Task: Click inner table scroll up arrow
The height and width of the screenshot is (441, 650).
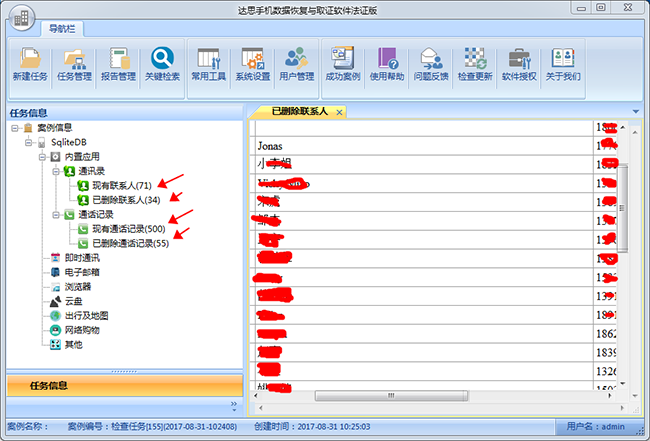Action: pos(623,127)
